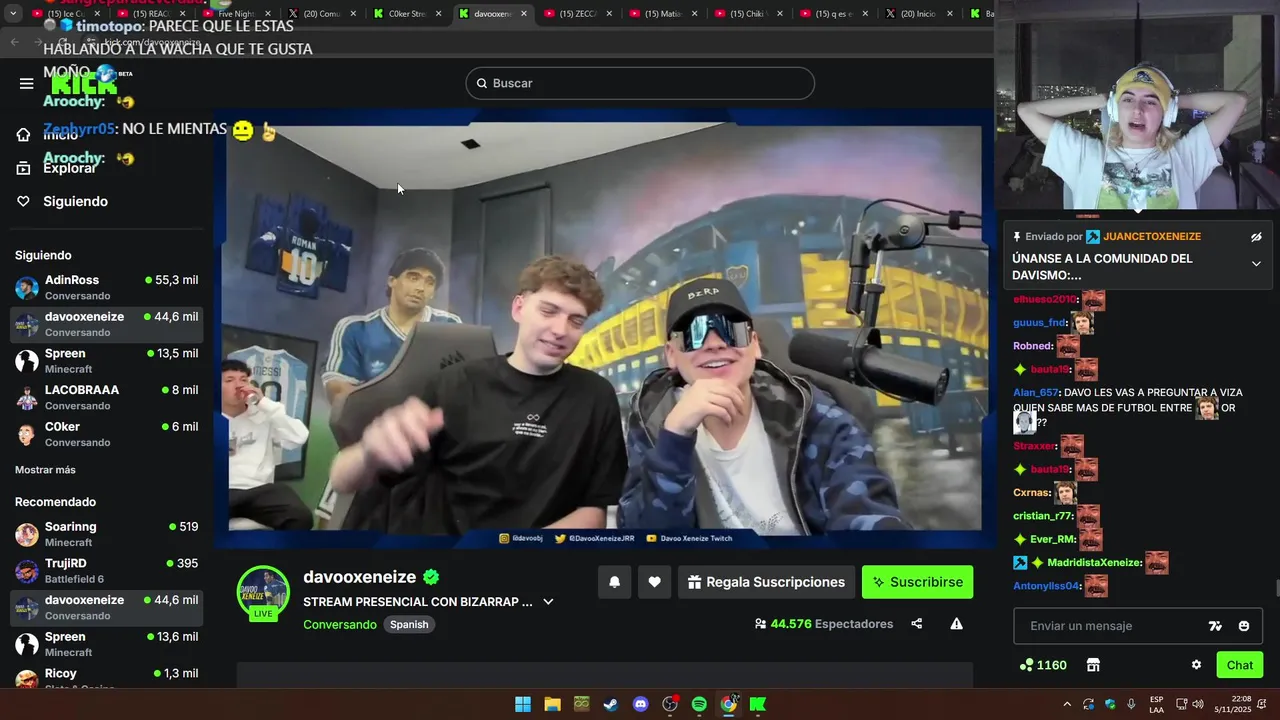Viewport: 1280px width, 720px height.
Task: Click the notification bell for davooxeneize
Action: (615, 582)
